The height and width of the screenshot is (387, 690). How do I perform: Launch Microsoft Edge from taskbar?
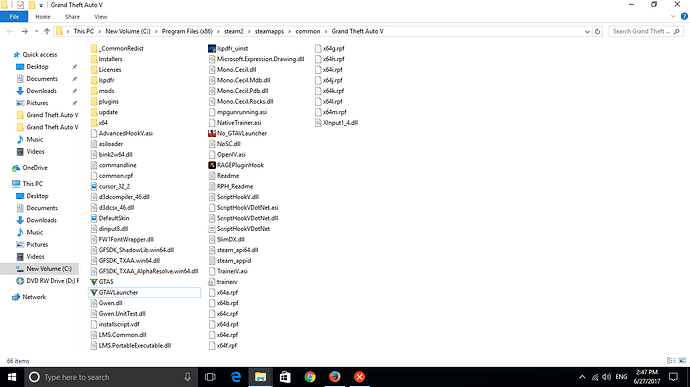(236, 377)
